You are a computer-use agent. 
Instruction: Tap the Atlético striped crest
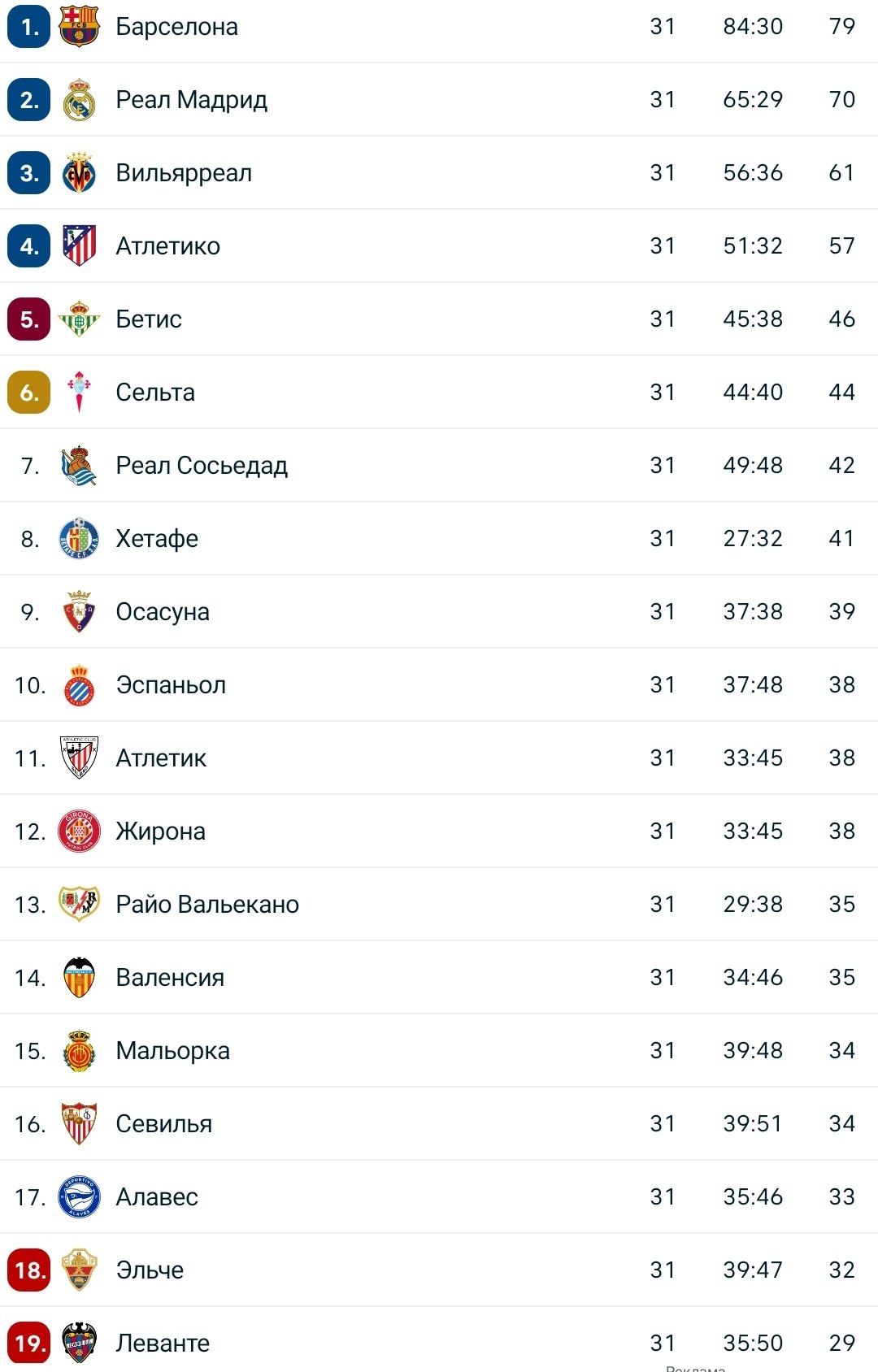(x=79, y=245)
